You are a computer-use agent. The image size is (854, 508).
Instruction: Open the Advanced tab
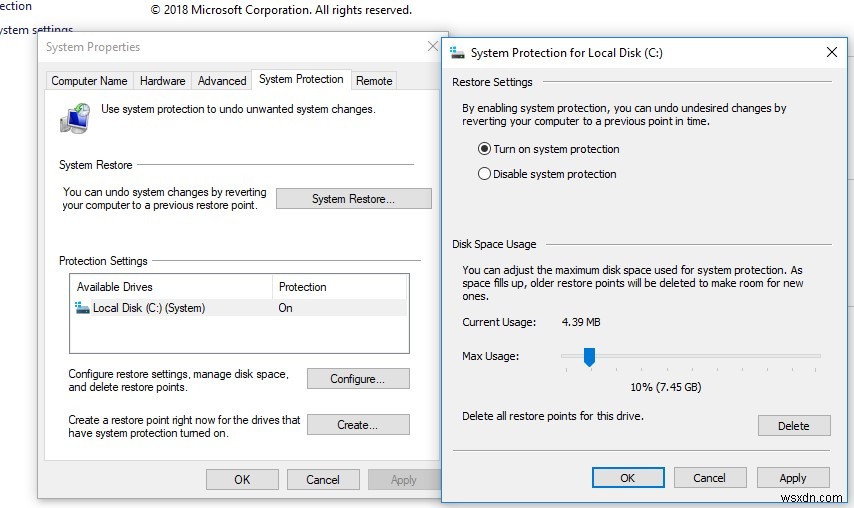coord(222,81)
